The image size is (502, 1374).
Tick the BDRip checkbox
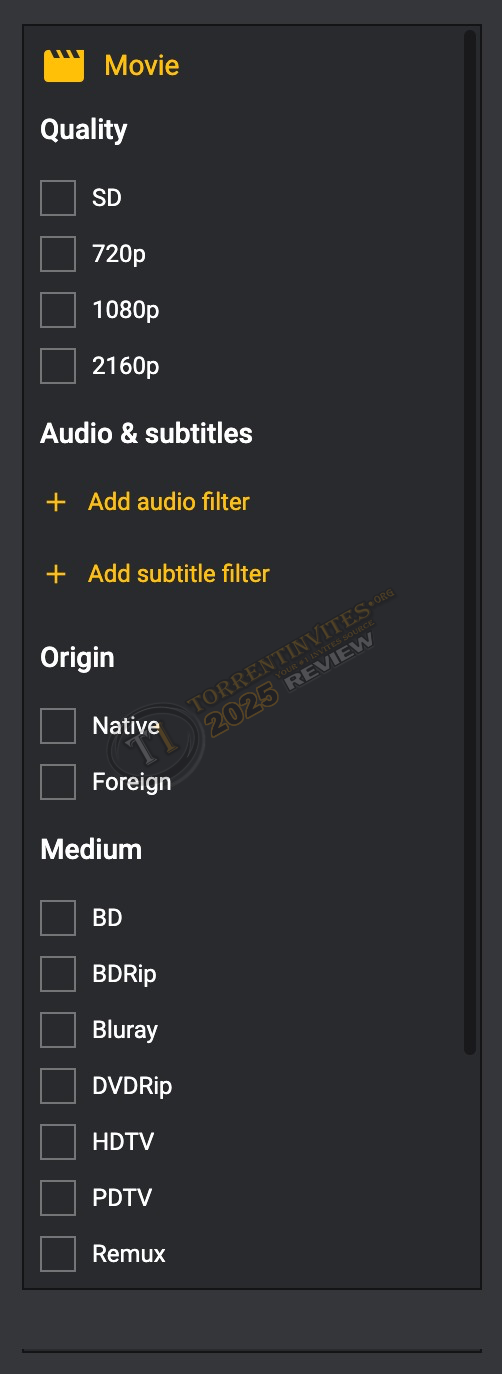(58, 974)
